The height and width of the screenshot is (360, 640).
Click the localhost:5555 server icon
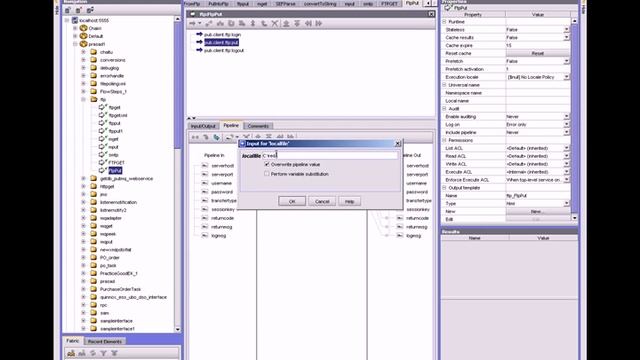tap(75, 20)
